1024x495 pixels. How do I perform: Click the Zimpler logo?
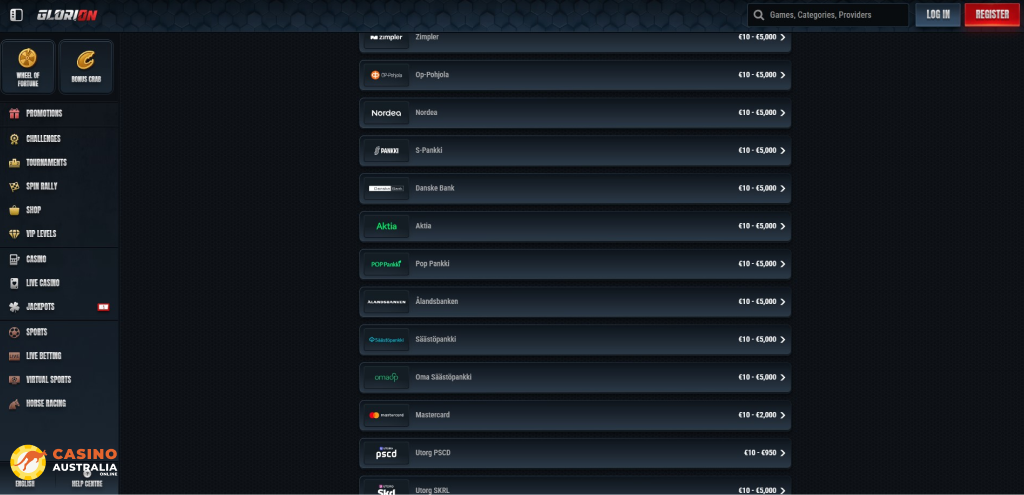point(387,37)
